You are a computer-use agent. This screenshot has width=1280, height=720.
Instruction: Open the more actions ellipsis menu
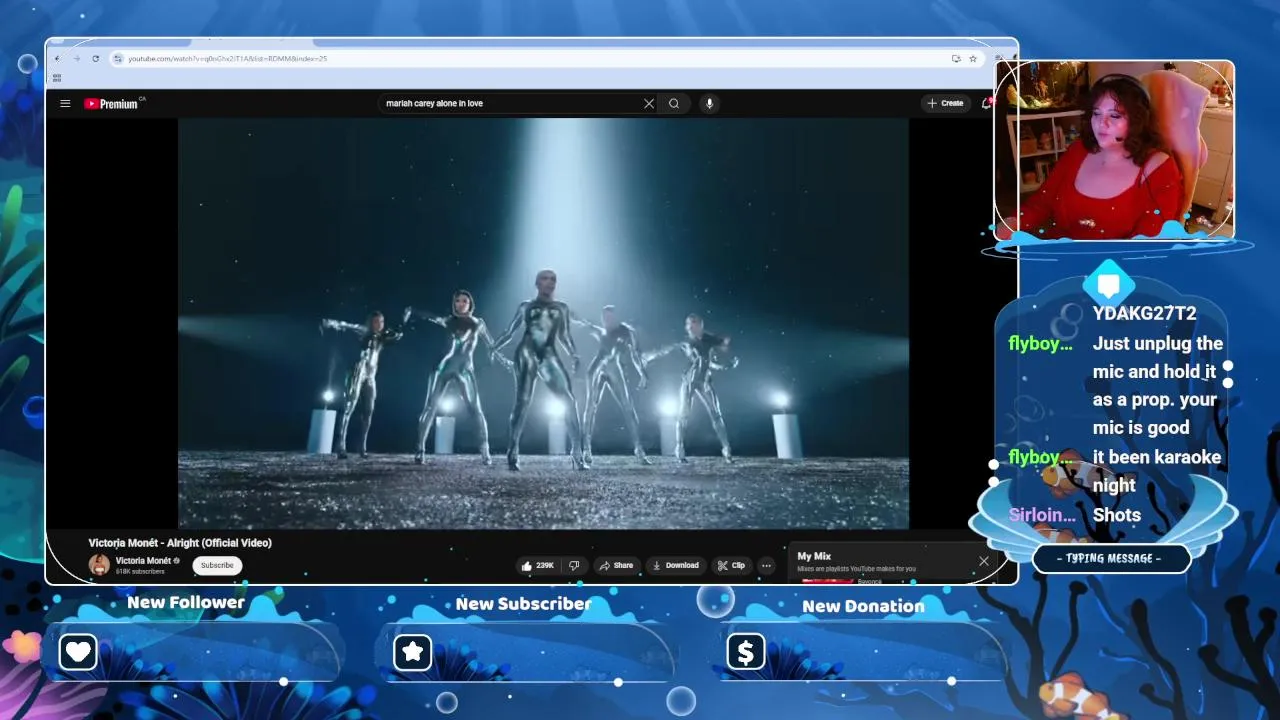[767, 565]
